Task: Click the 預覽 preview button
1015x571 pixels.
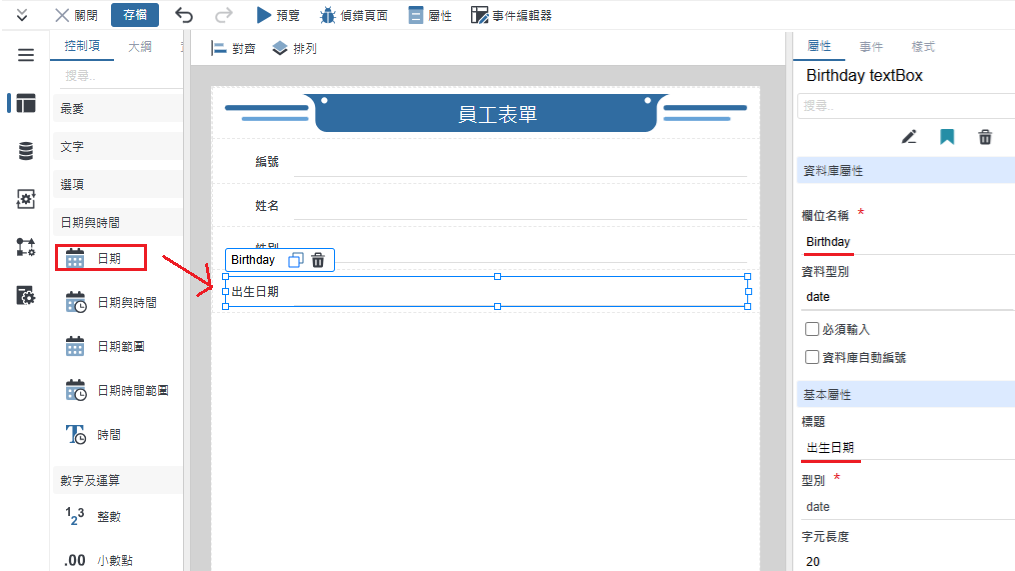Action: click(x=277, y=15)
